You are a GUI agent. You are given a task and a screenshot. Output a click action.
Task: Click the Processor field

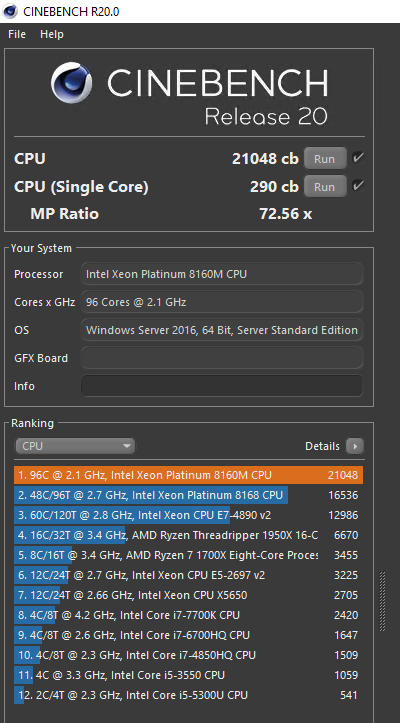[222, 274]
